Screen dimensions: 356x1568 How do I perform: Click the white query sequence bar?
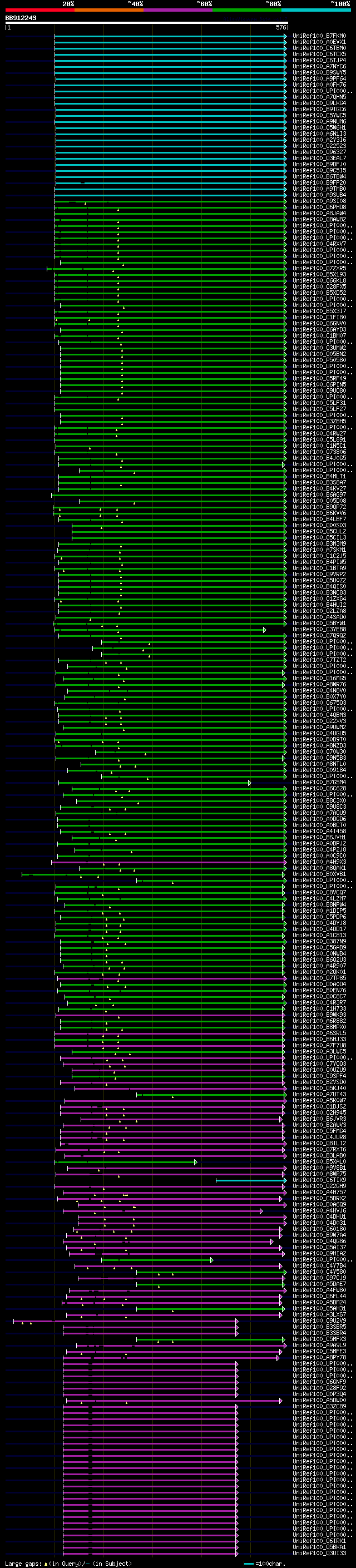click(147, 23)
